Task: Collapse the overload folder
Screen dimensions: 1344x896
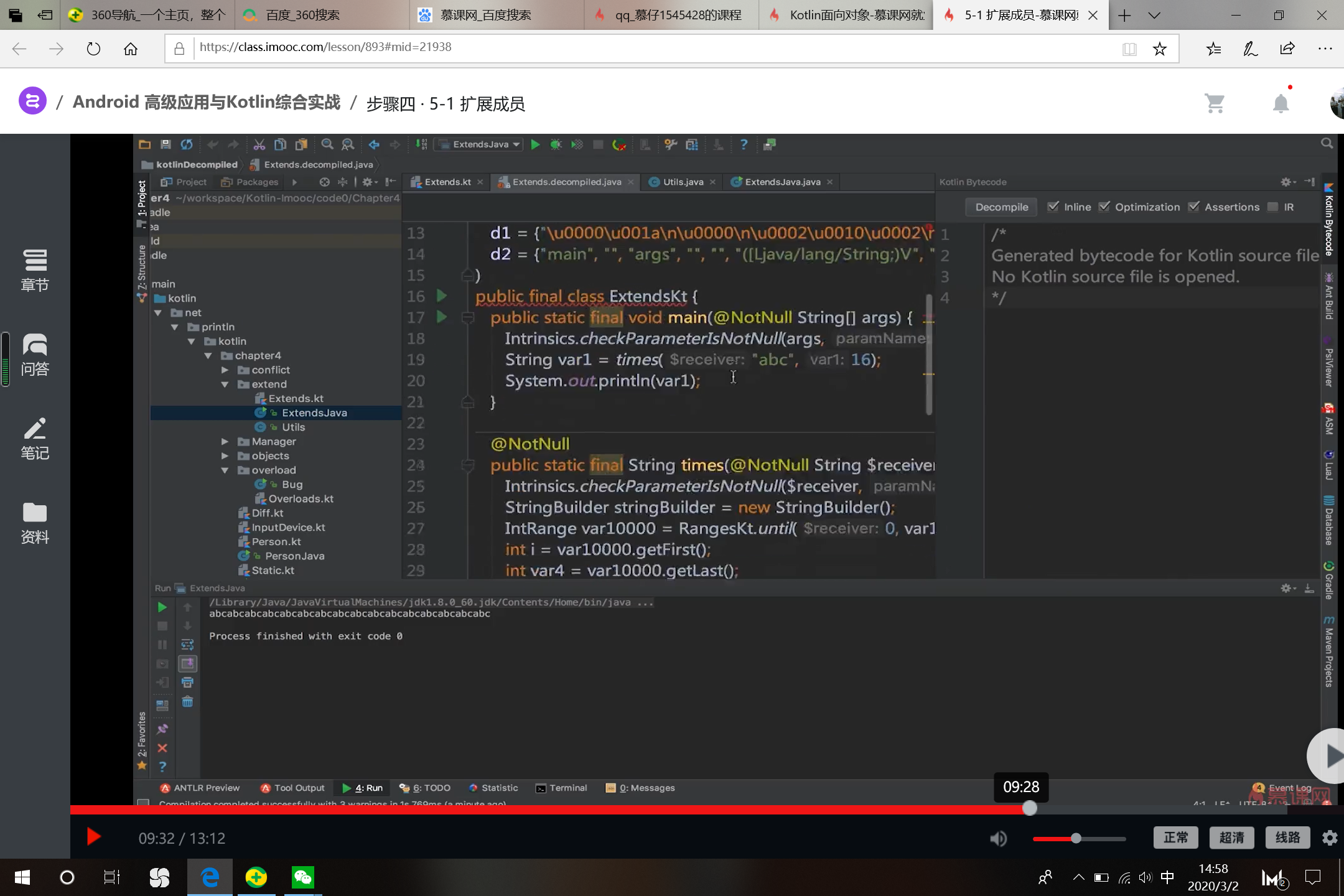Action: 225,470
